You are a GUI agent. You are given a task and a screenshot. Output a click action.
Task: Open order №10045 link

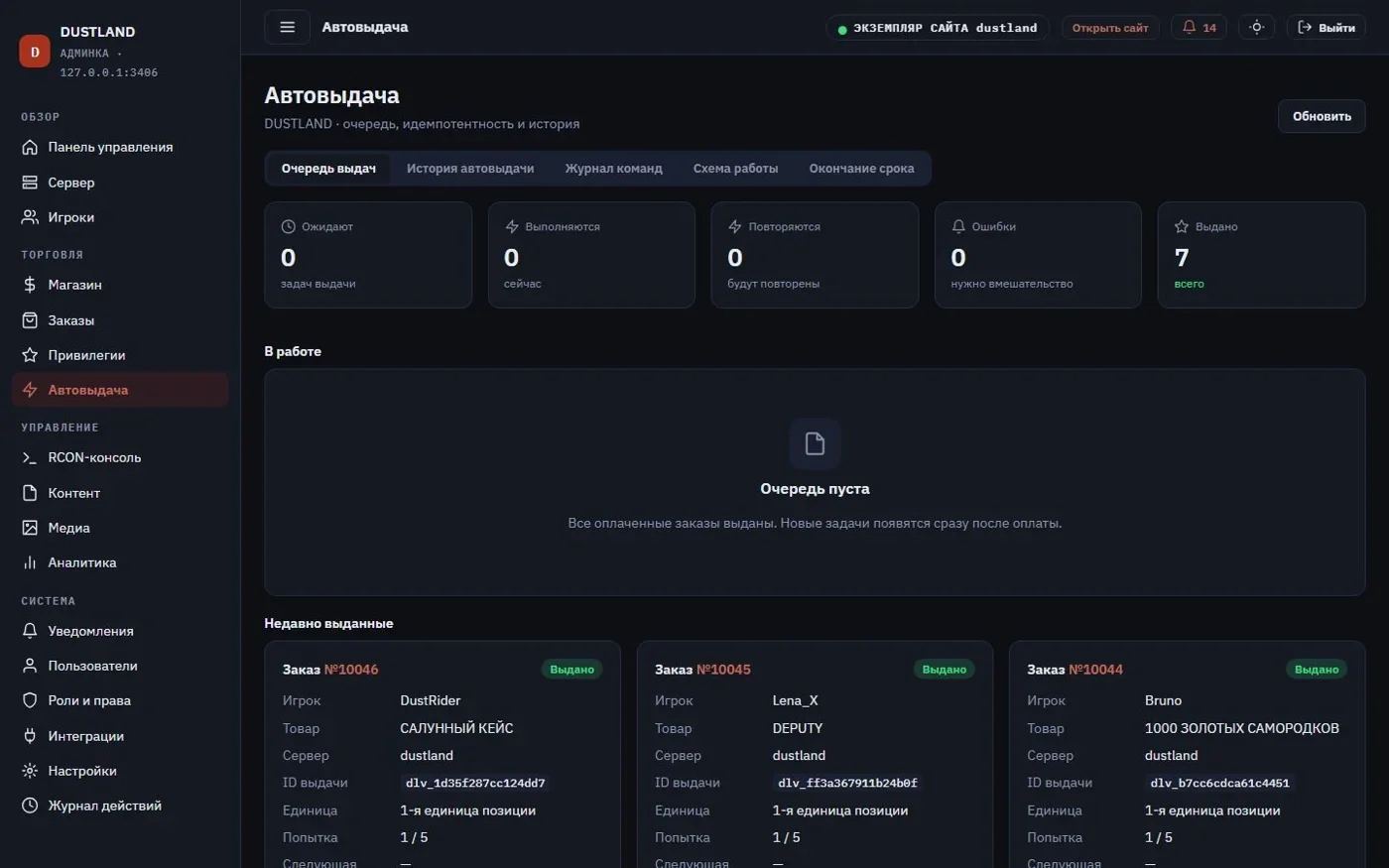click(723, 670)
